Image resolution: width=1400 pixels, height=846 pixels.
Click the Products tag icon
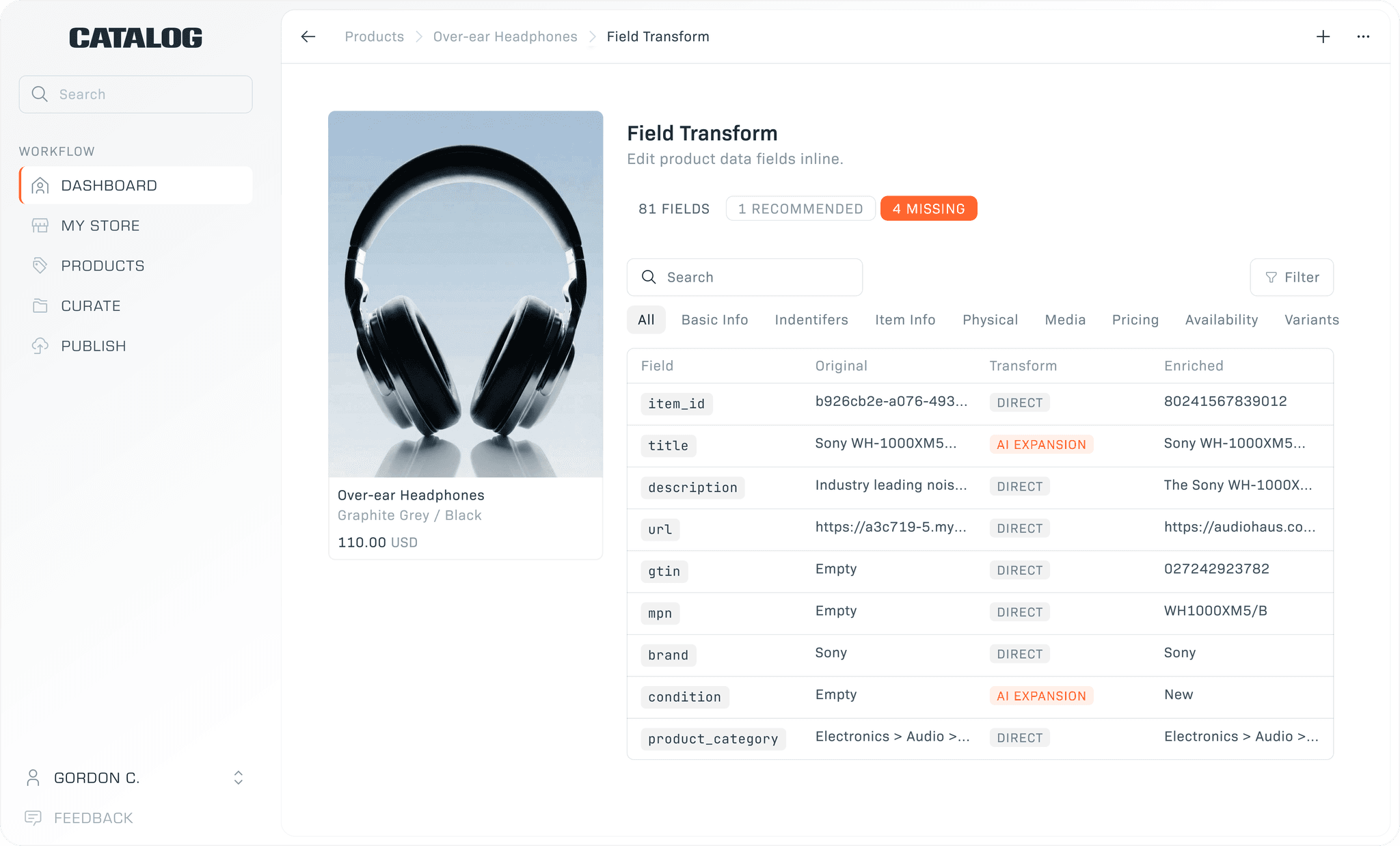click(x=40, y=266)
